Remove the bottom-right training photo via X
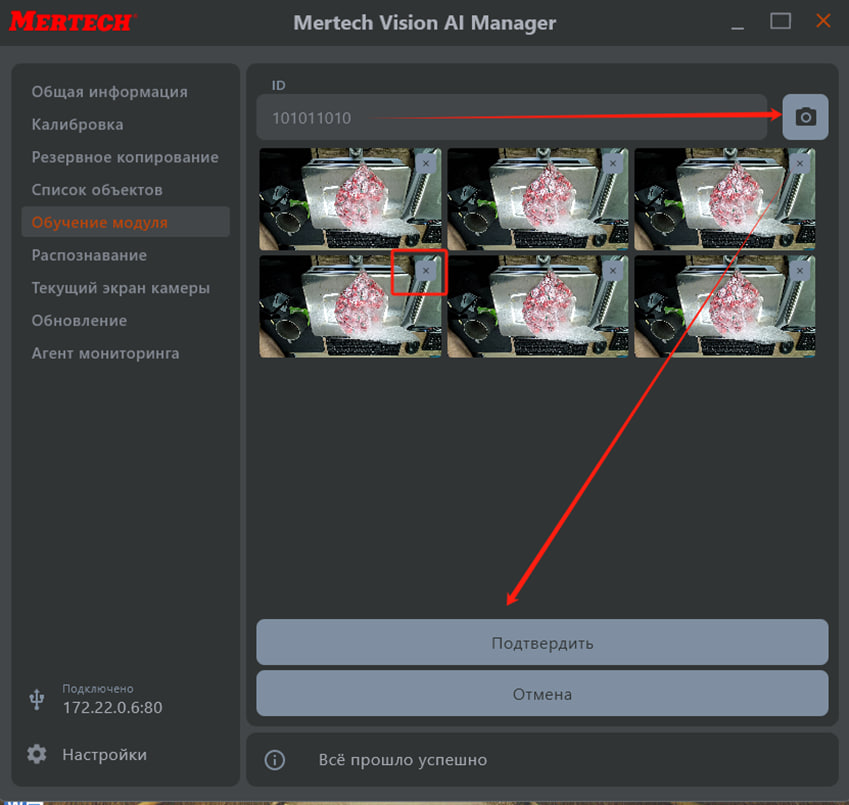 click(800, 270)
